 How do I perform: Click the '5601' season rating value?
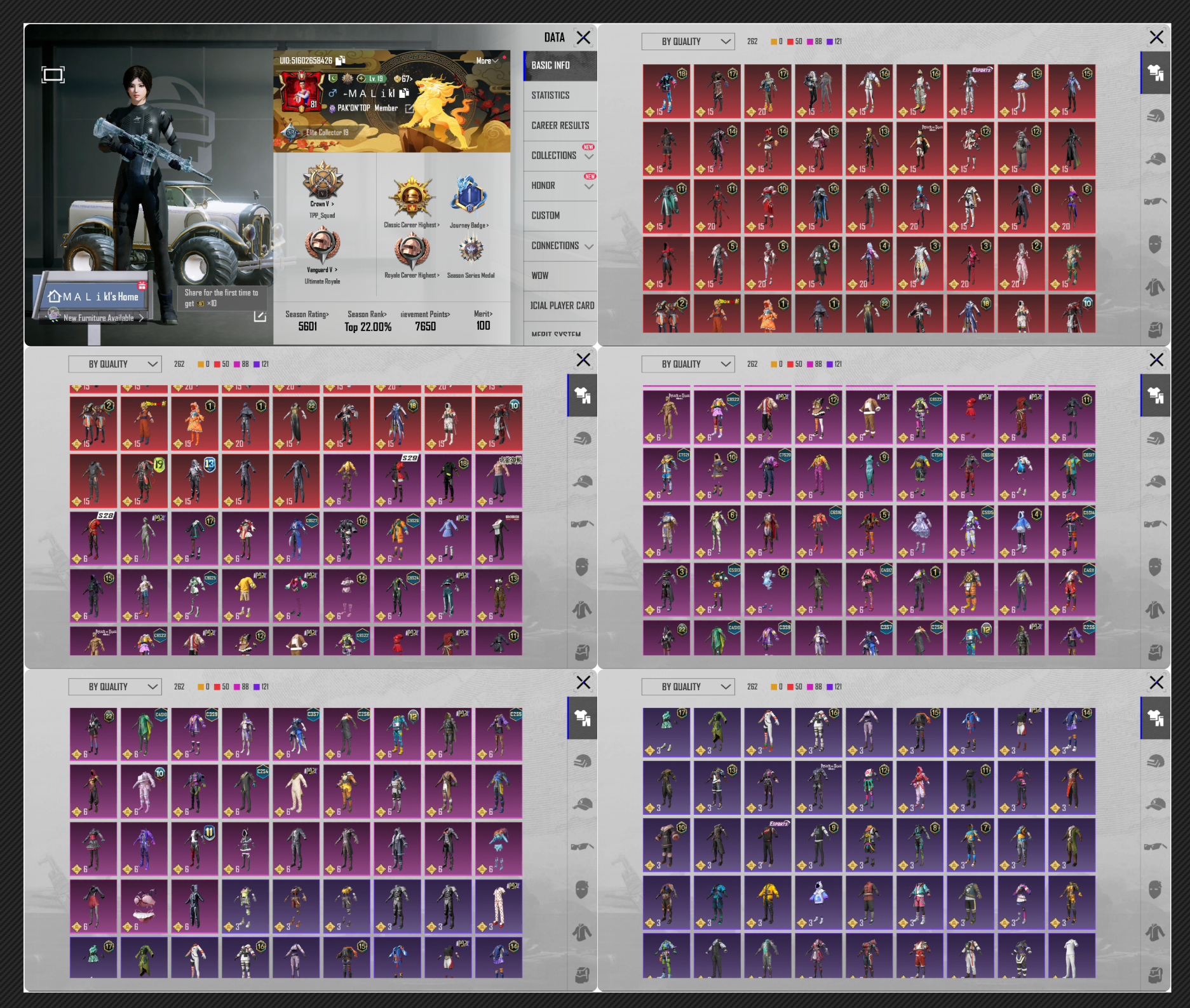308,327
